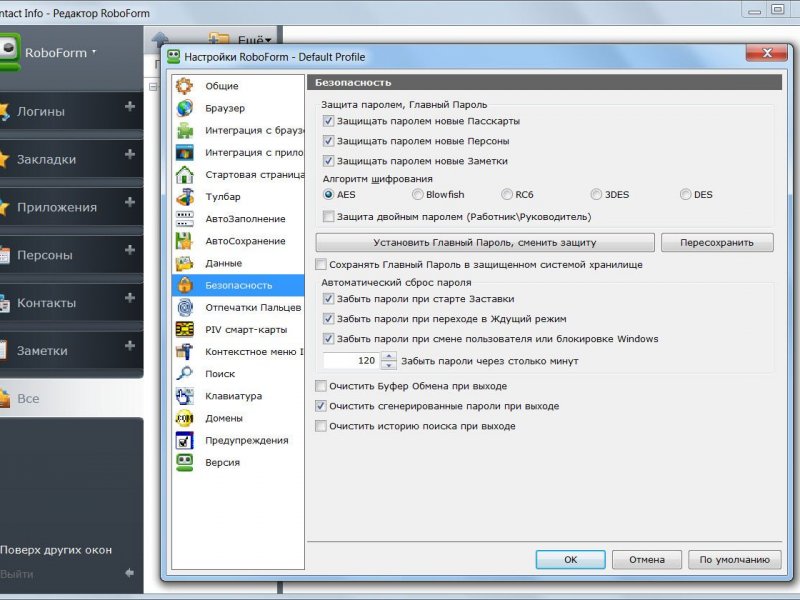Toggle Очистить сгенерированные пароли при выходе
The height and width of the screenshot is (600, 800).
pyautogui.click(x=321, y=406)
